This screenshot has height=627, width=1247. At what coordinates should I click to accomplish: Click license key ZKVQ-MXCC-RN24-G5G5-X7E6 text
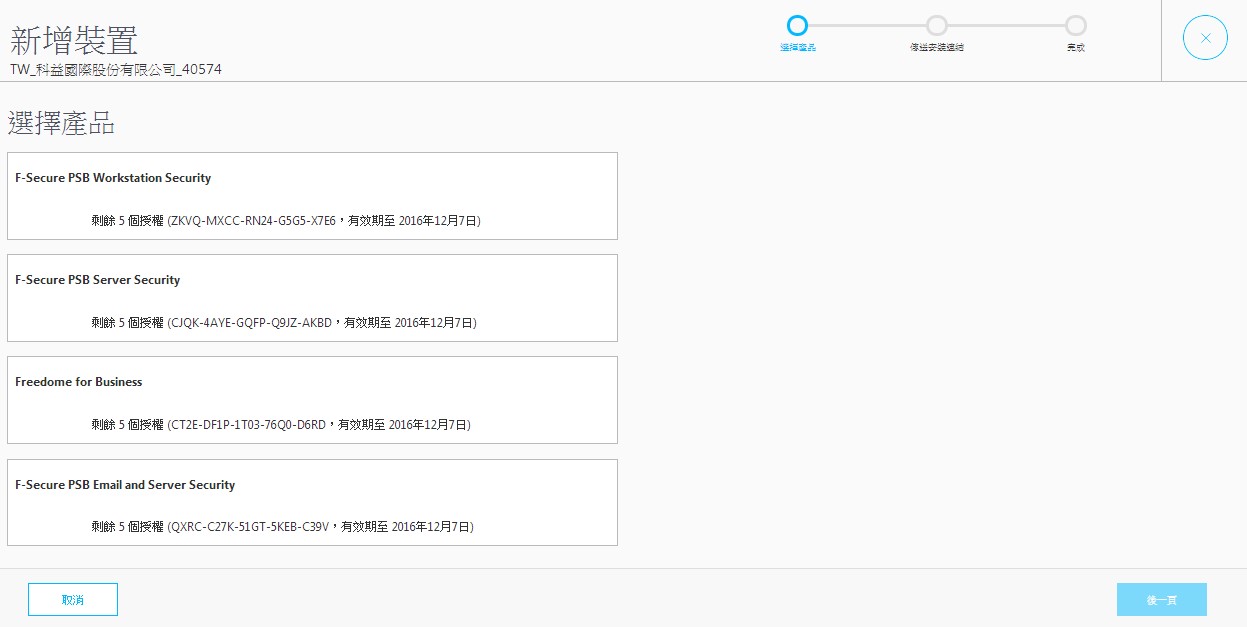253,221
